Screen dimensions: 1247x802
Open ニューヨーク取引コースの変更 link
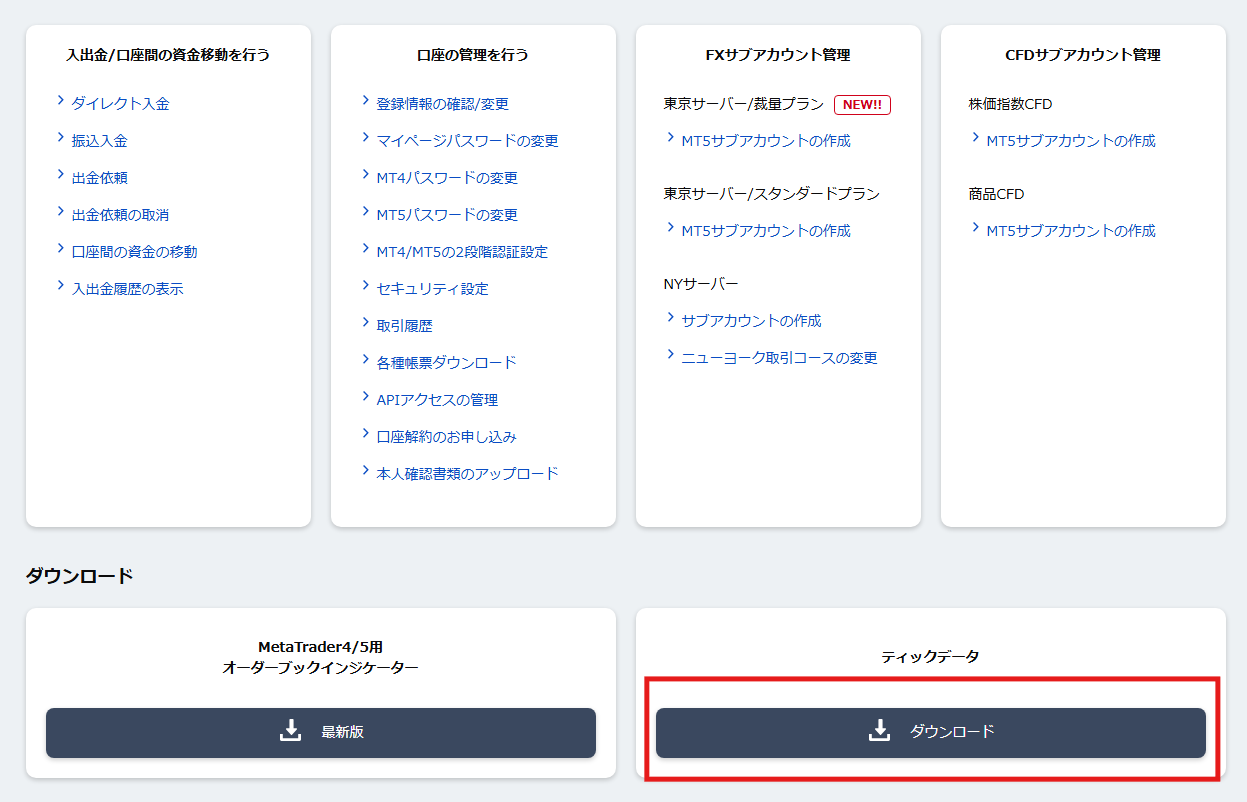click(x=780, y=357)
